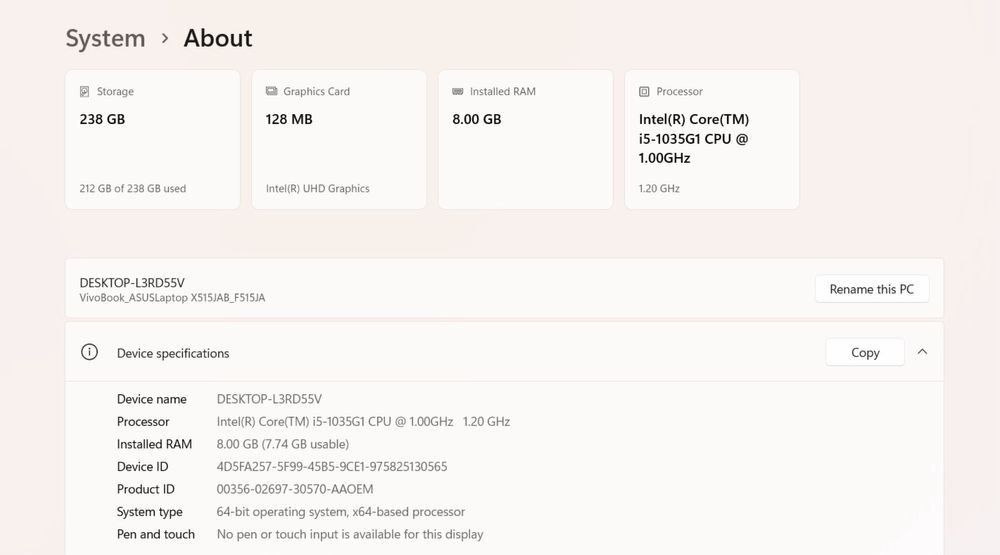This screenshot has height=555, width=1000.
Task: Click the VivoBook_ASUSLaptop model name text
Action: point(172,298)
